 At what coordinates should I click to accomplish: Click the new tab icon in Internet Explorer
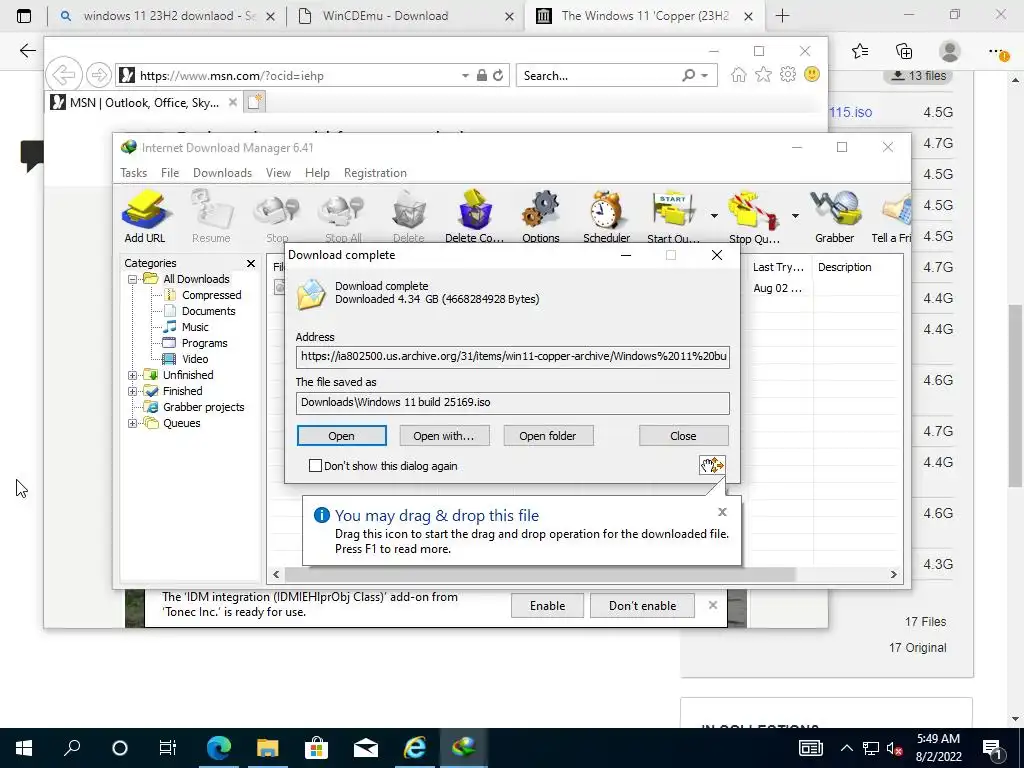pyautogui.click(x=255, y=102)
